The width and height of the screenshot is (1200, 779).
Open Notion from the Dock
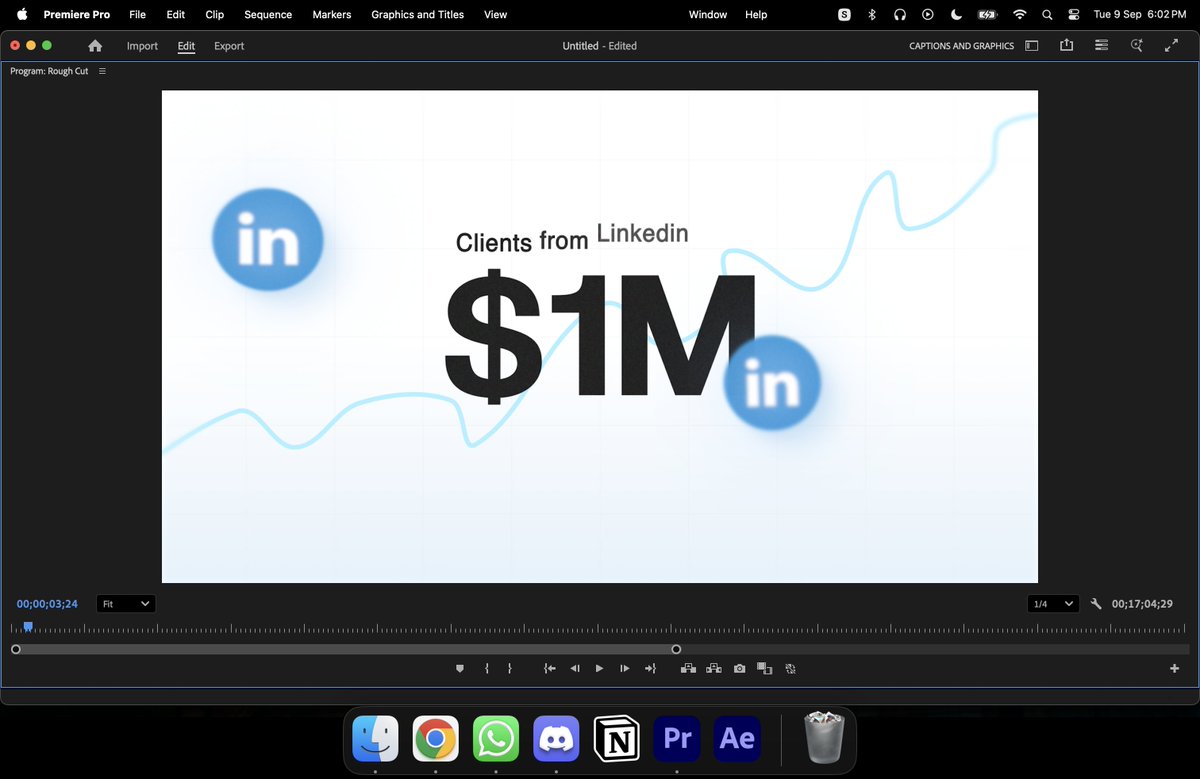click(x=617, y=739)
